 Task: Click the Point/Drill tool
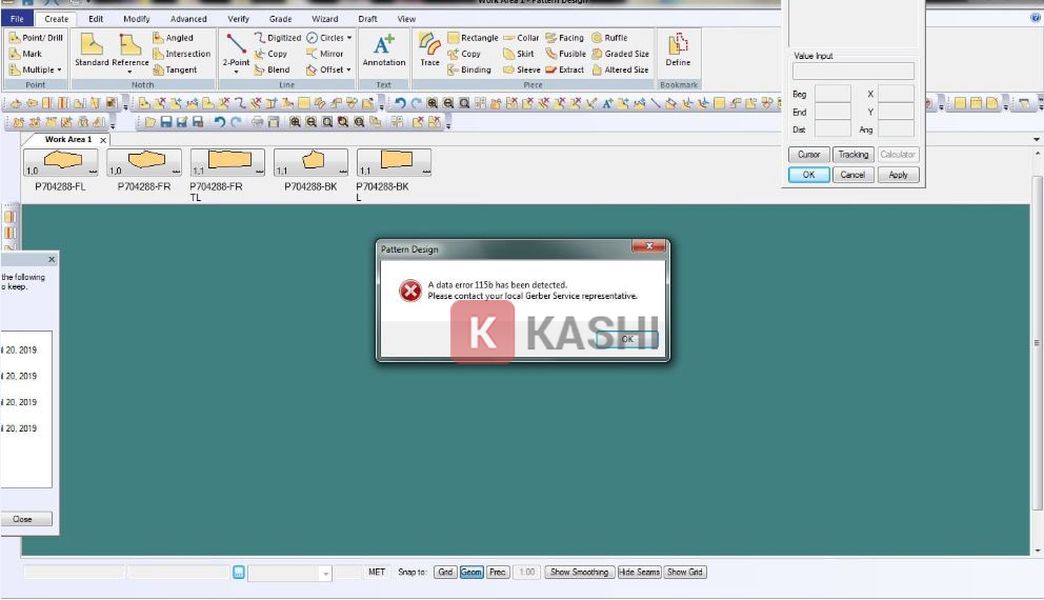pos(36,38)
